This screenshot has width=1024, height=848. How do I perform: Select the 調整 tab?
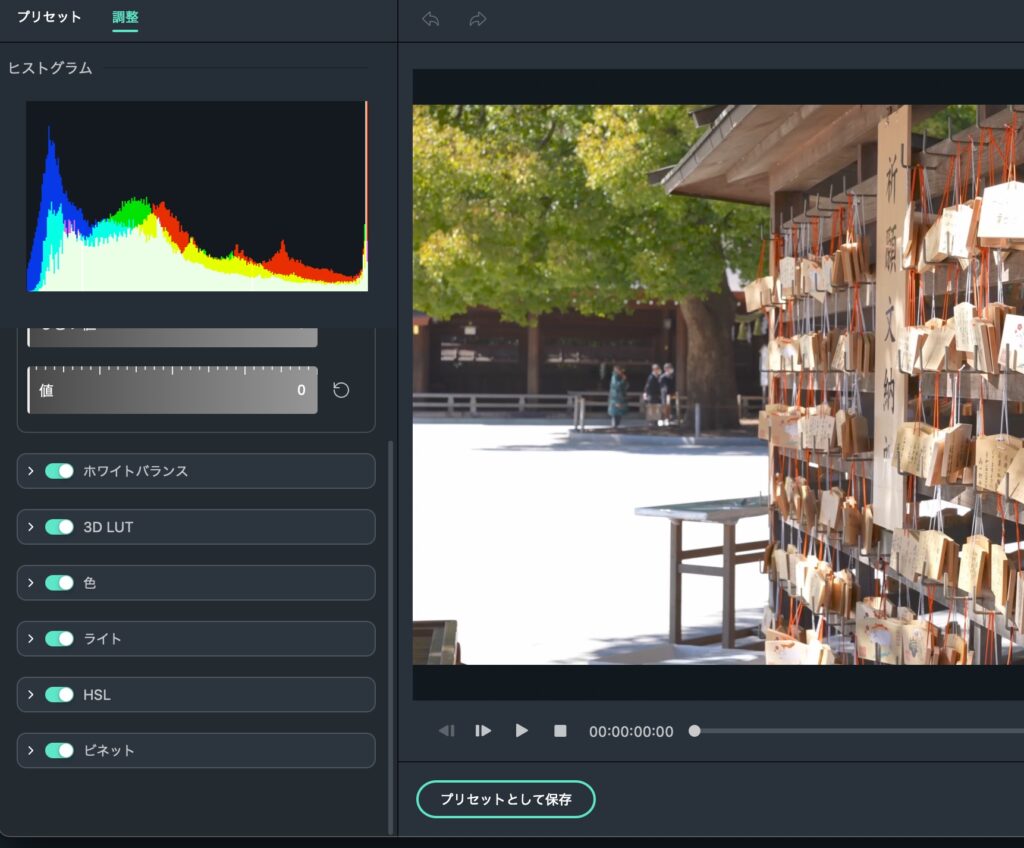pos(125,18)
